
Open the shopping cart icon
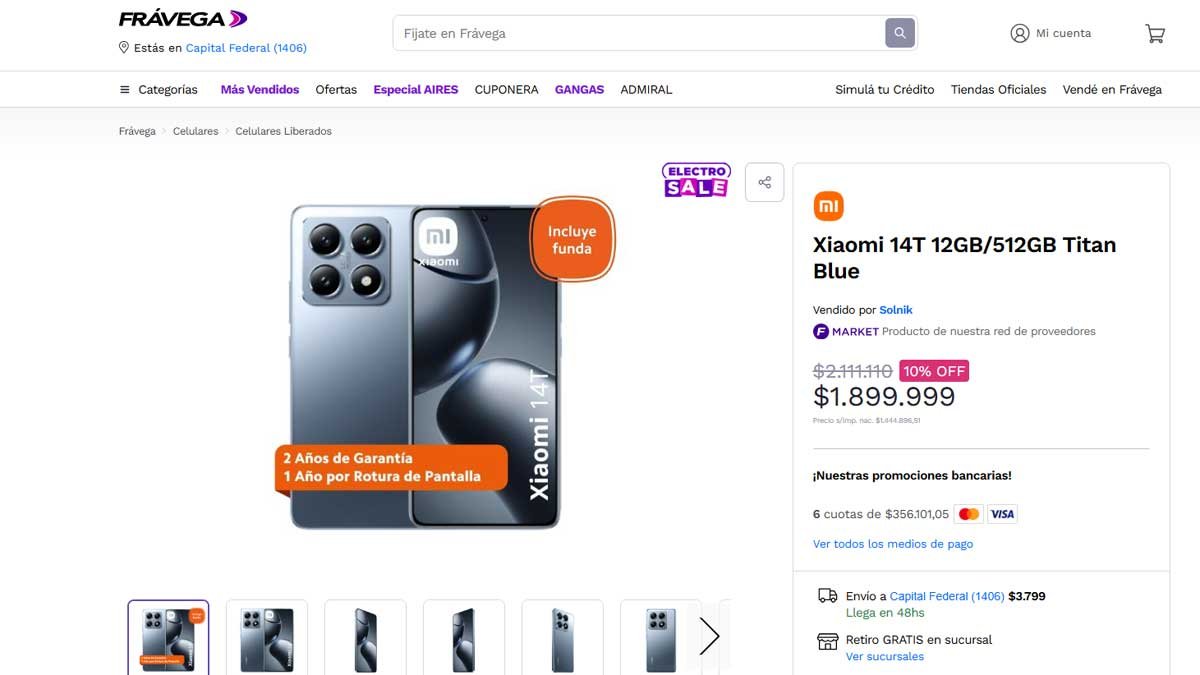1155,33
